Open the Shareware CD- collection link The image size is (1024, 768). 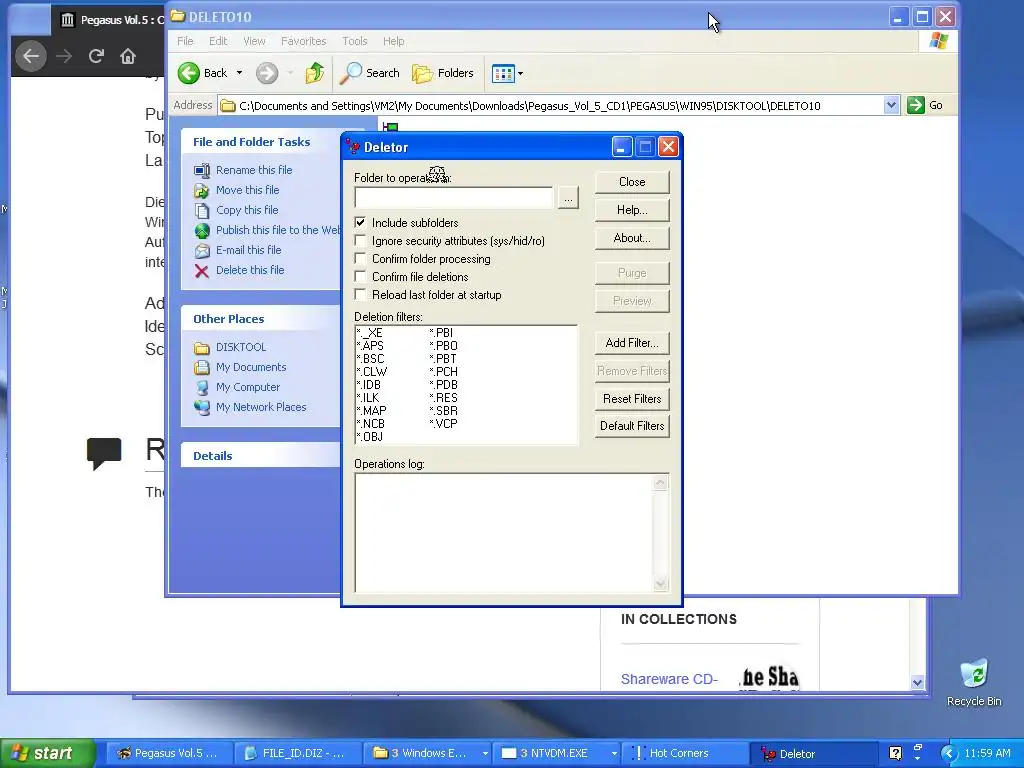669,679
